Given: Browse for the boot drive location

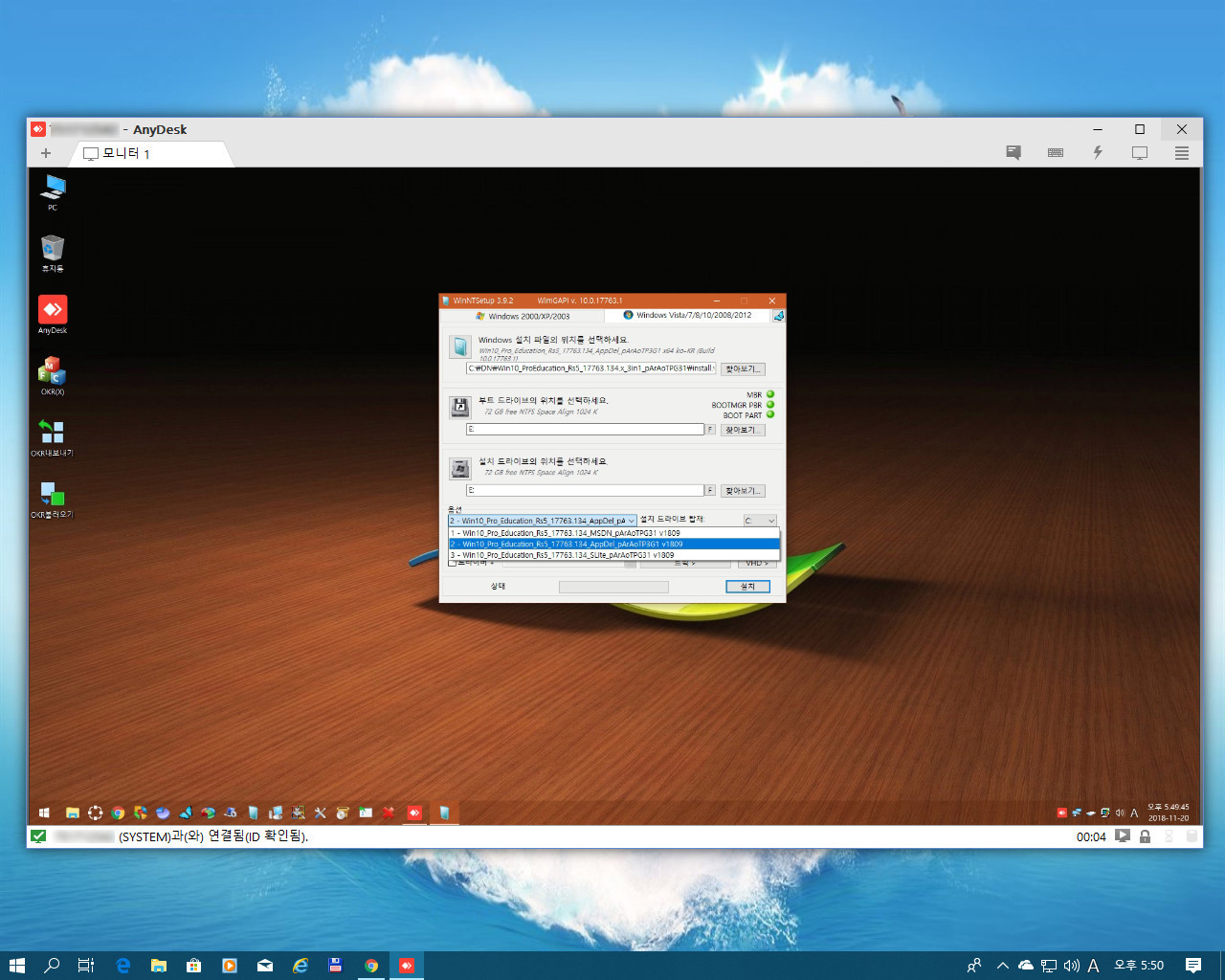Looking at the screenshot, I should 743,430.
